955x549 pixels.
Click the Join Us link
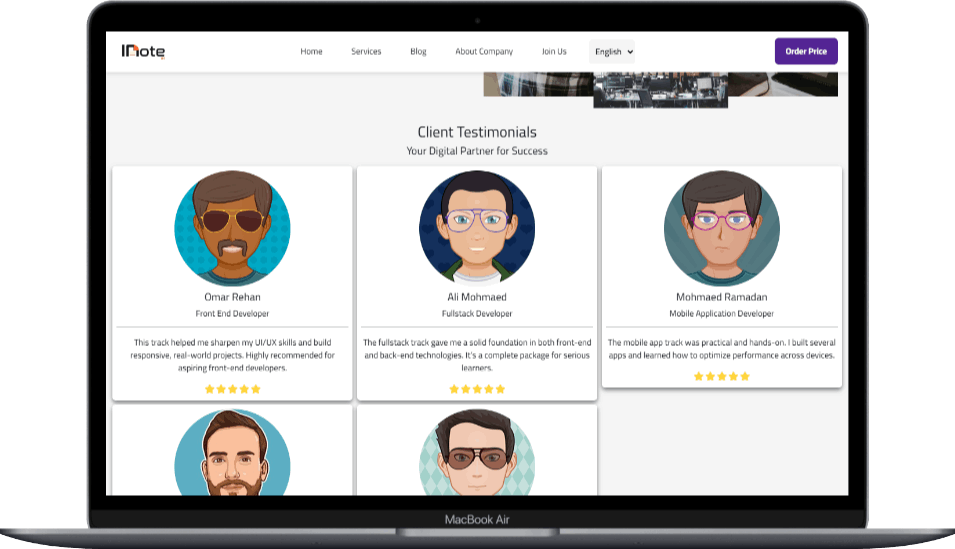click(x=554, y=52)
